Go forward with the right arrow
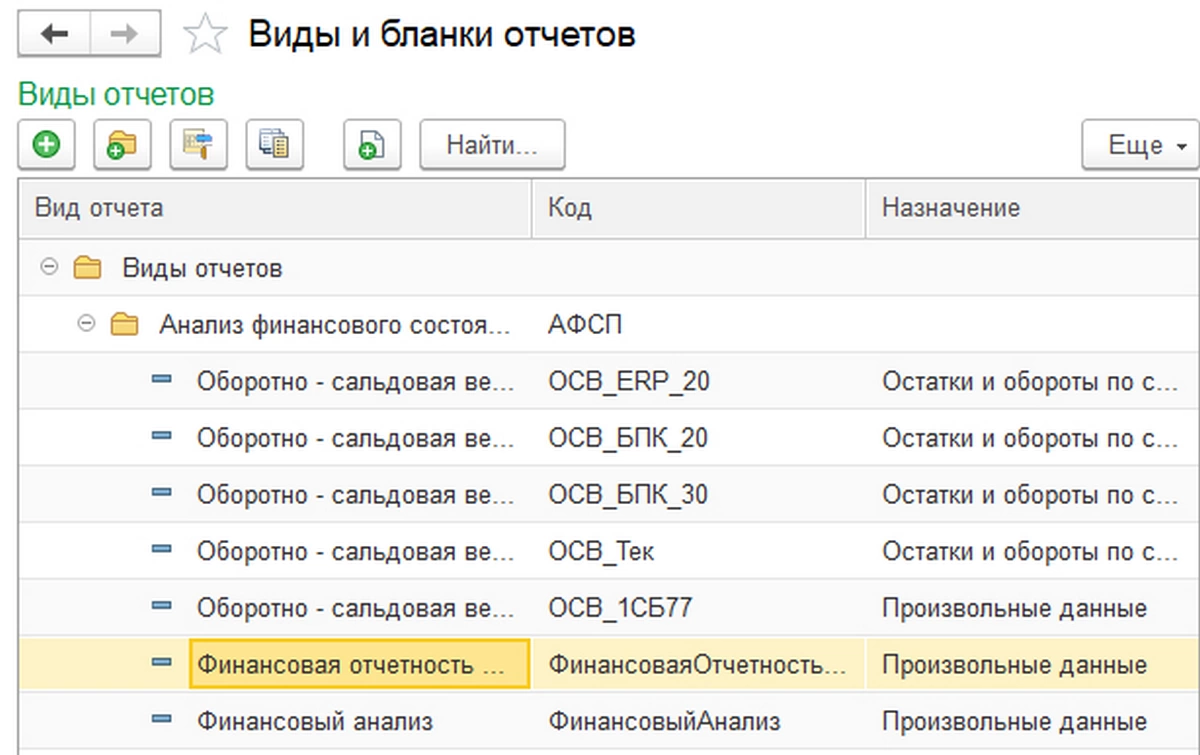 125,35
